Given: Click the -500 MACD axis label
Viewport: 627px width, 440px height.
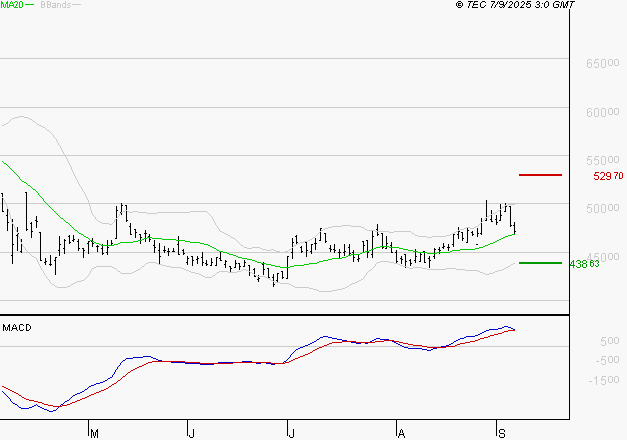Looking at the screenshot, I should (x=581, y=360).
